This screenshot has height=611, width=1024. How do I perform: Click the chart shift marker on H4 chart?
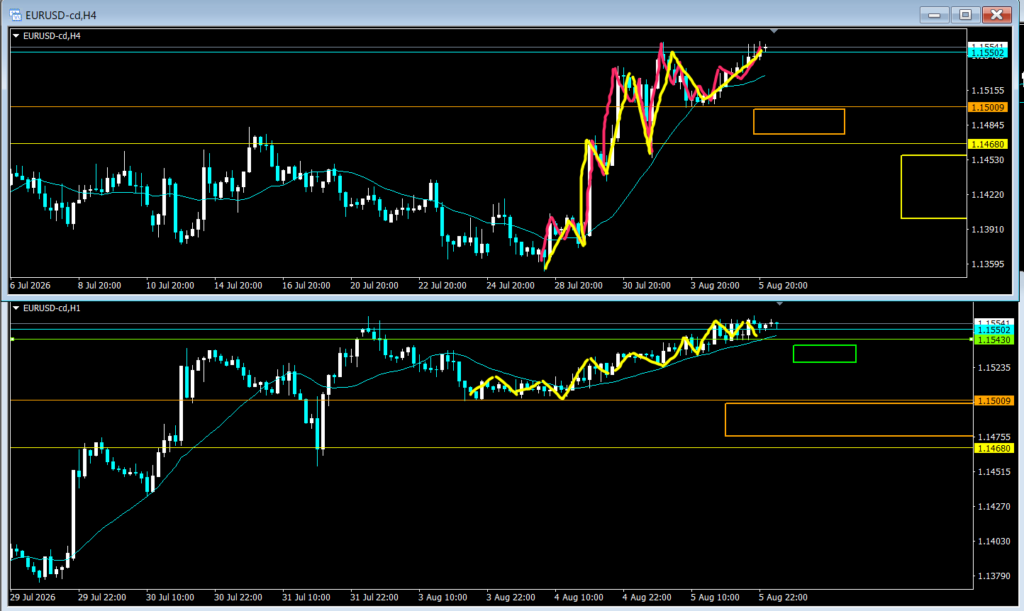pyautogui.click(x=774, y=31)
